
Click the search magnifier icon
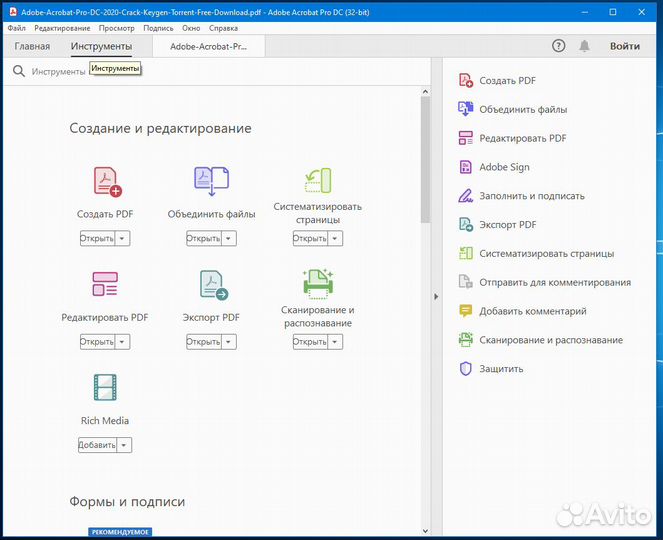click(19, 71)
